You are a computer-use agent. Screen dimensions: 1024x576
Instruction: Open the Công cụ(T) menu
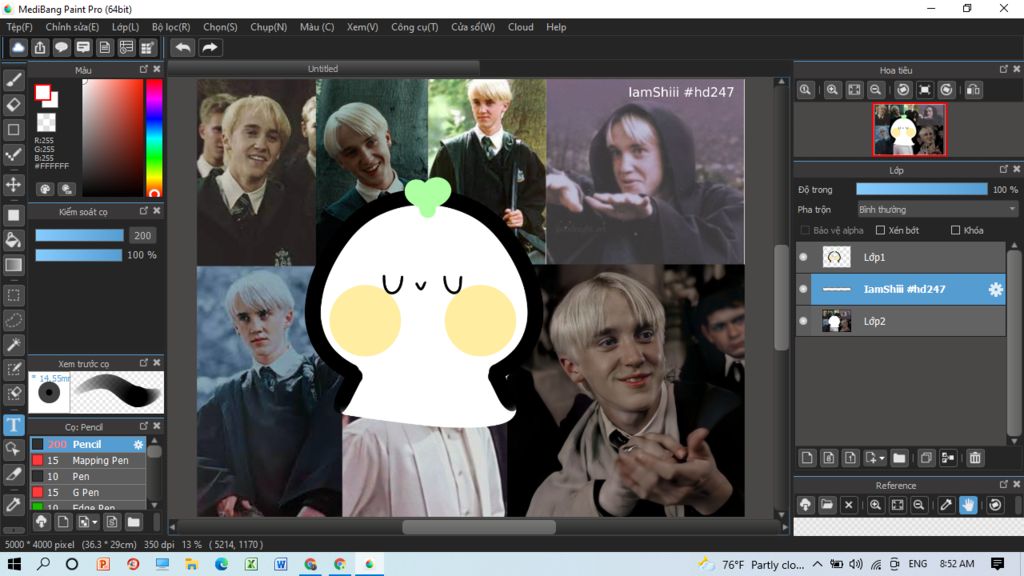click(x=415, y=27)
